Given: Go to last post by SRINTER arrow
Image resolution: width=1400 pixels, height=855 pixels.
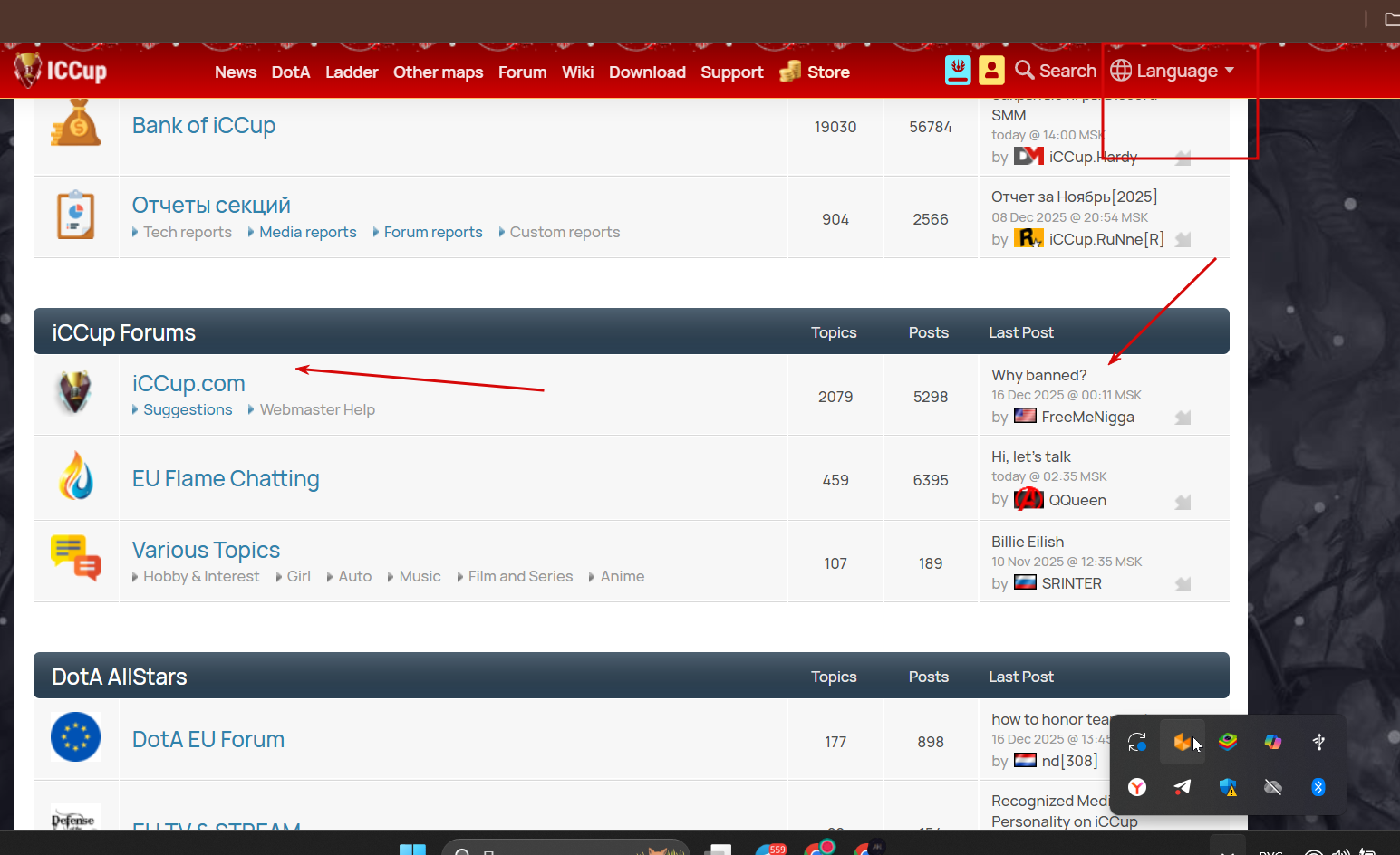Looking at the screenshot, I should click(x=1183, y=584).
